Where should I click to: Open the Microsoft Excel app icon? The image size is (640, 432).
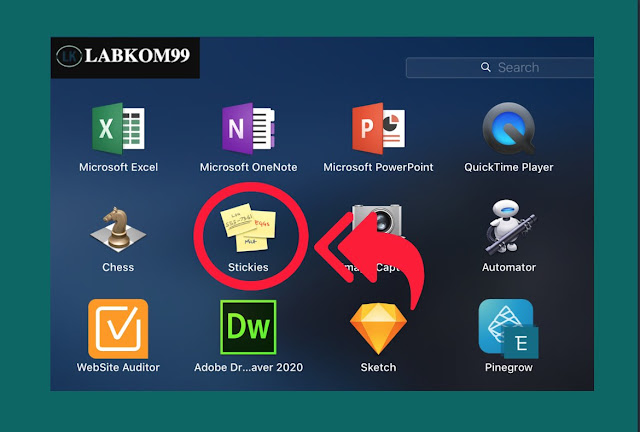tap(118, 129)
